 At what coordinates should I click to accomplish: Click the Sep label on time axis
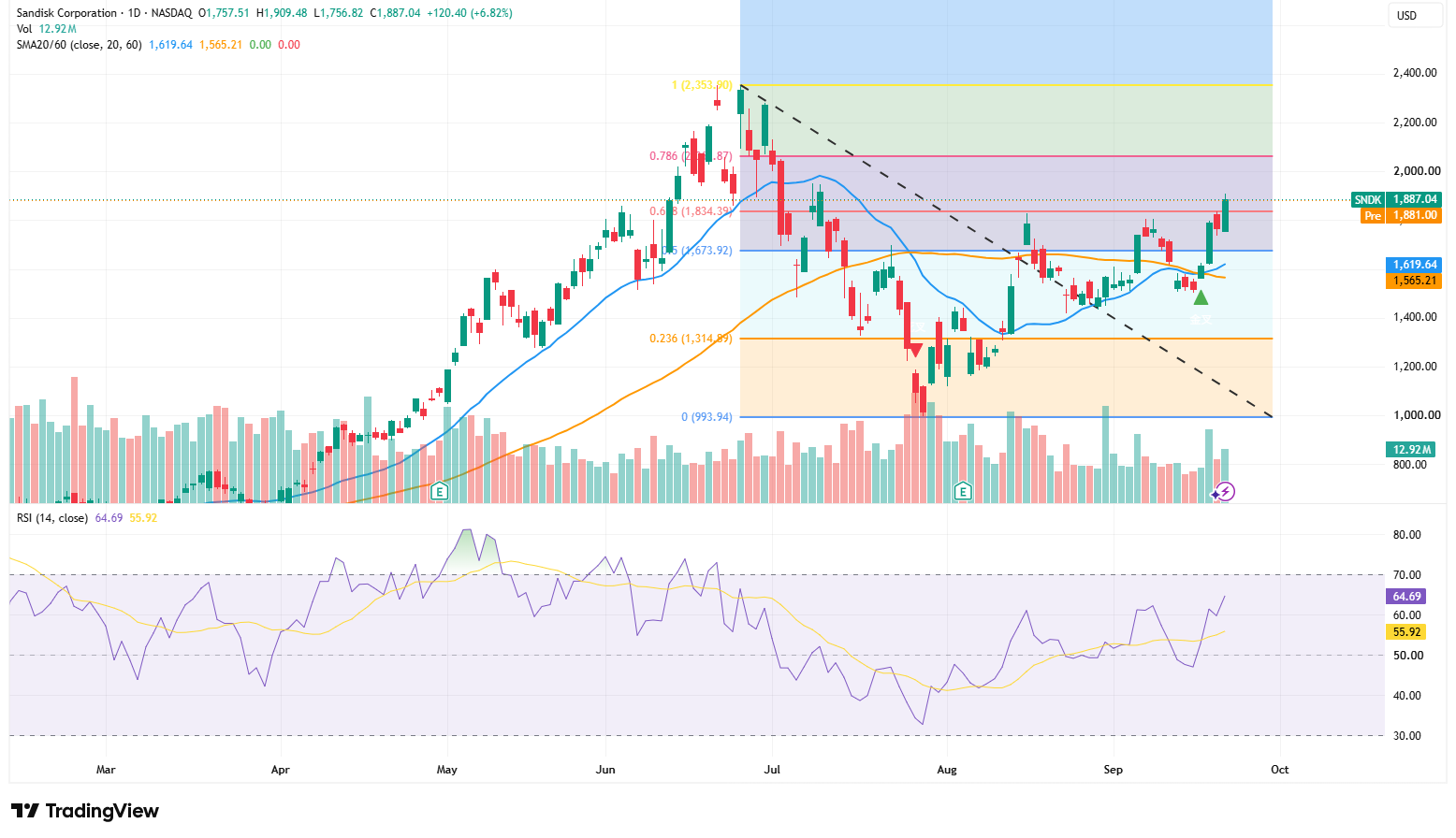(1113, 770)
